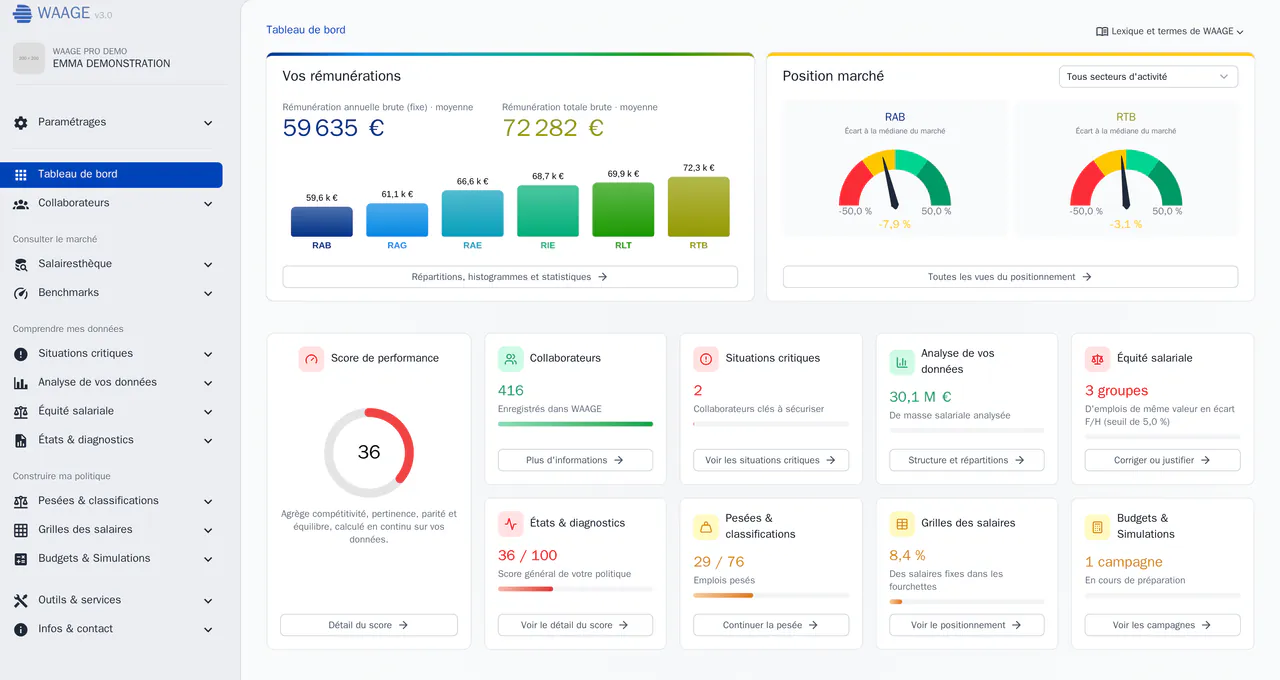Click the Grilles des salaires table icon in sidebar
1280x680 pixels.
pos(21,531)
